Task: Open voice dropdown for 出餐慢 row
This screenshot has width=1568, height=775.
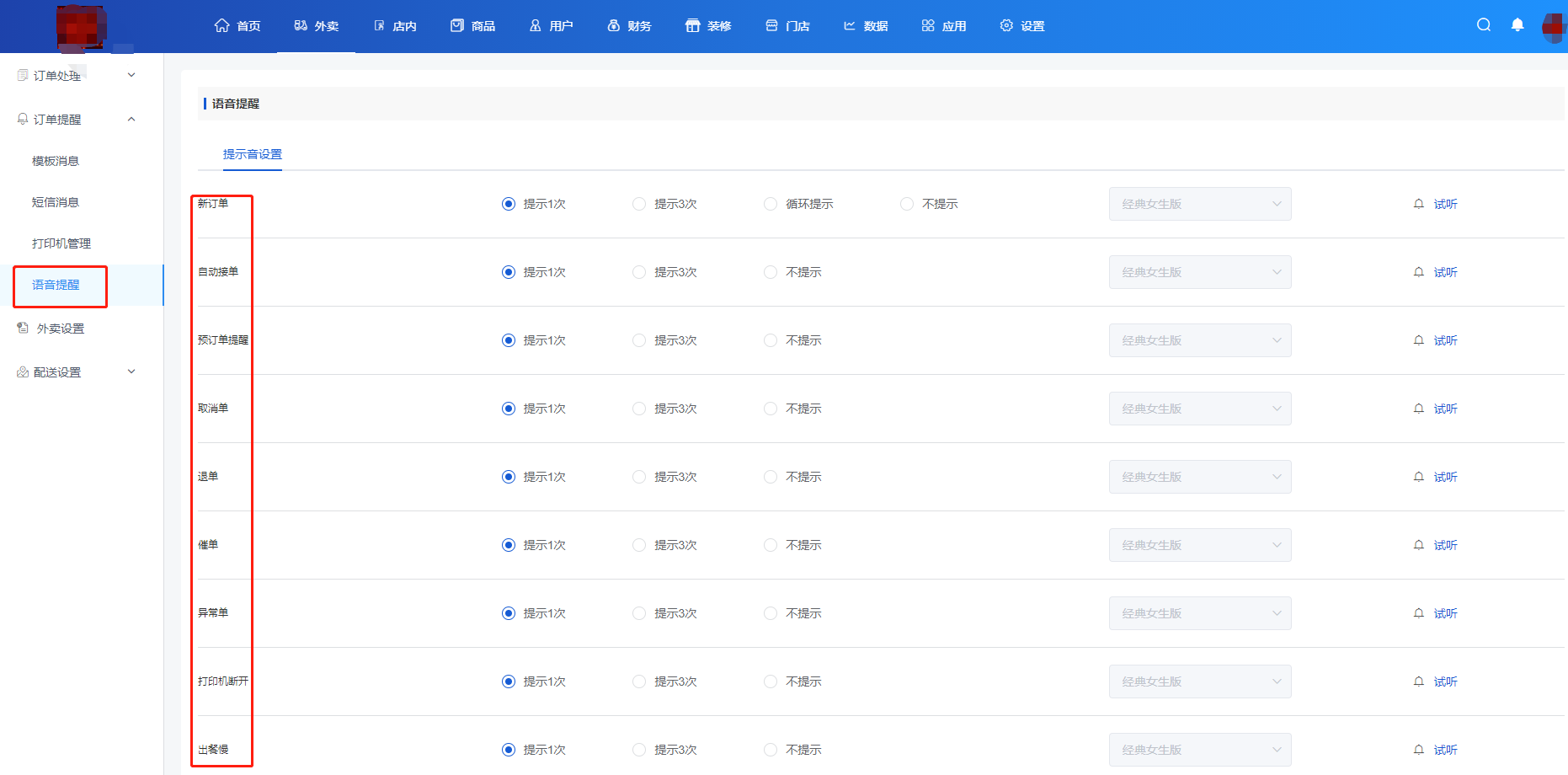Action: [x=1200, y=750]
